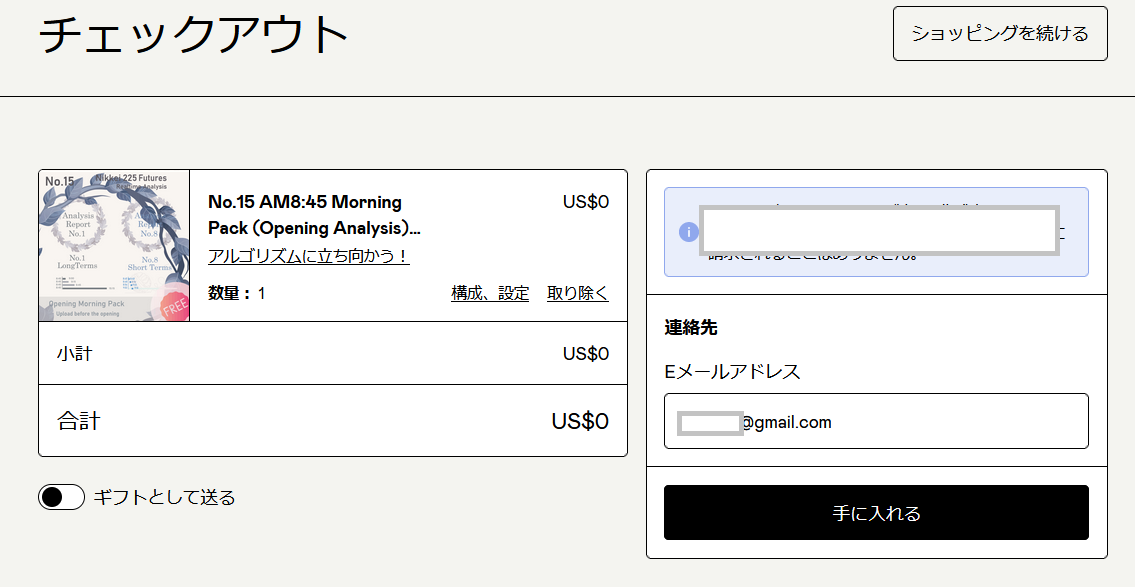Open seller link アルゴリズムに立ち向かう！
Image resolution: width=1135 pixels, height=587 pixels.
coord(308,256)
